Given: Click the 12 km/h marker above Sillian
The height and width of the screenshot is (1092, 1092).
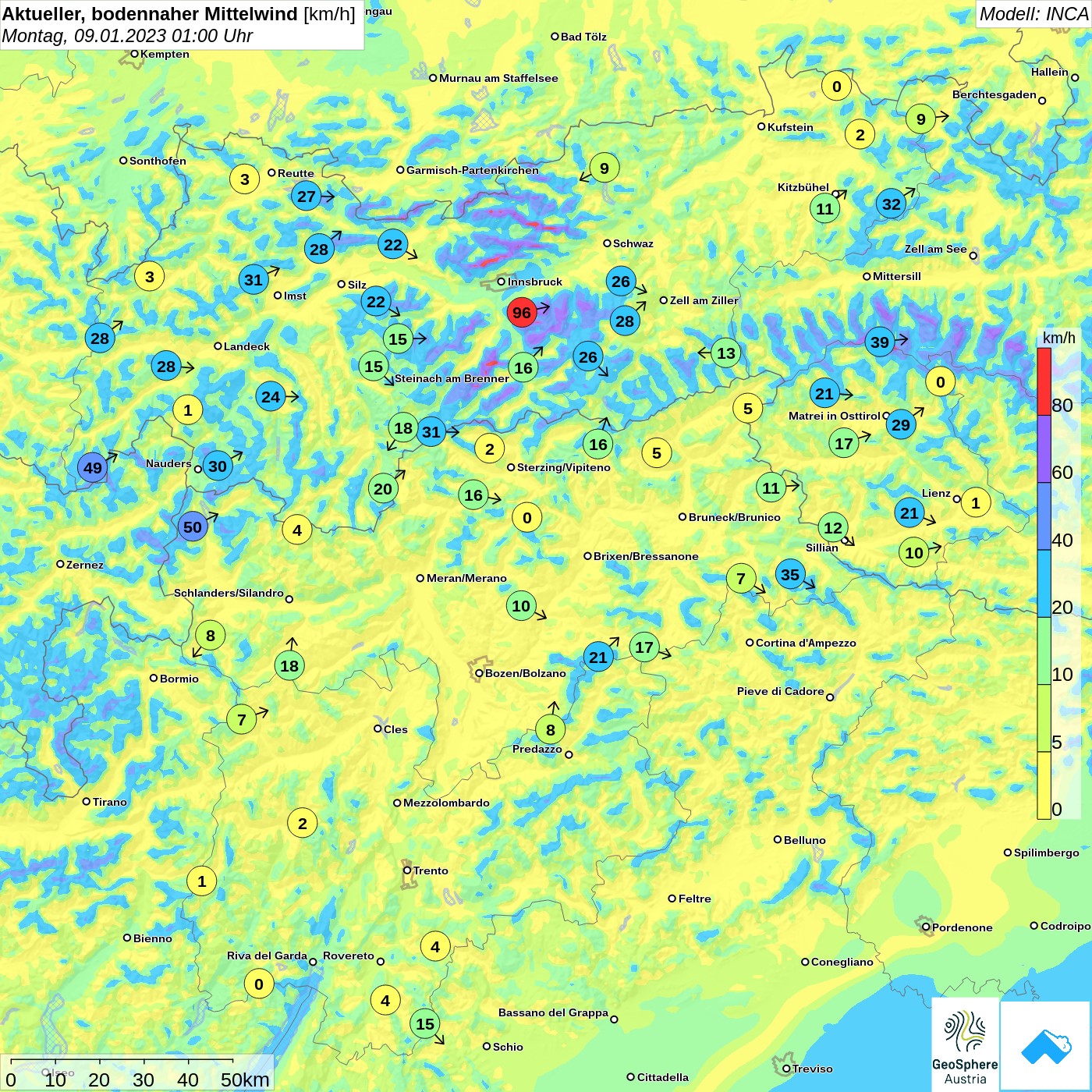Looking at the screenshot, I should coord(833,528).
